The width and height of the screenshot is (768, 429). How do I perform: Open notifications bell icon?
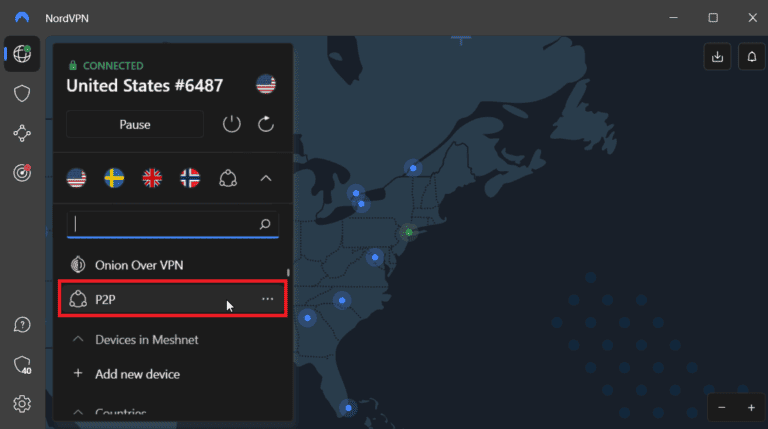pyautogui.click(x=751, y=57)
